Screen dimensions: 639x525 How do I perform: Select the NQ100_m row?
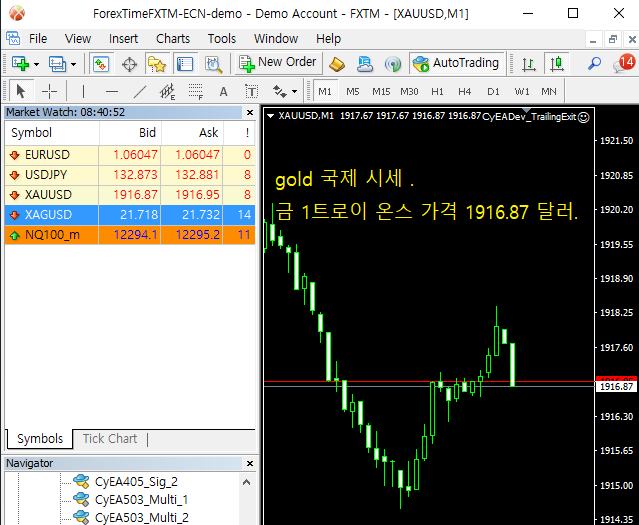coord(130,235)
